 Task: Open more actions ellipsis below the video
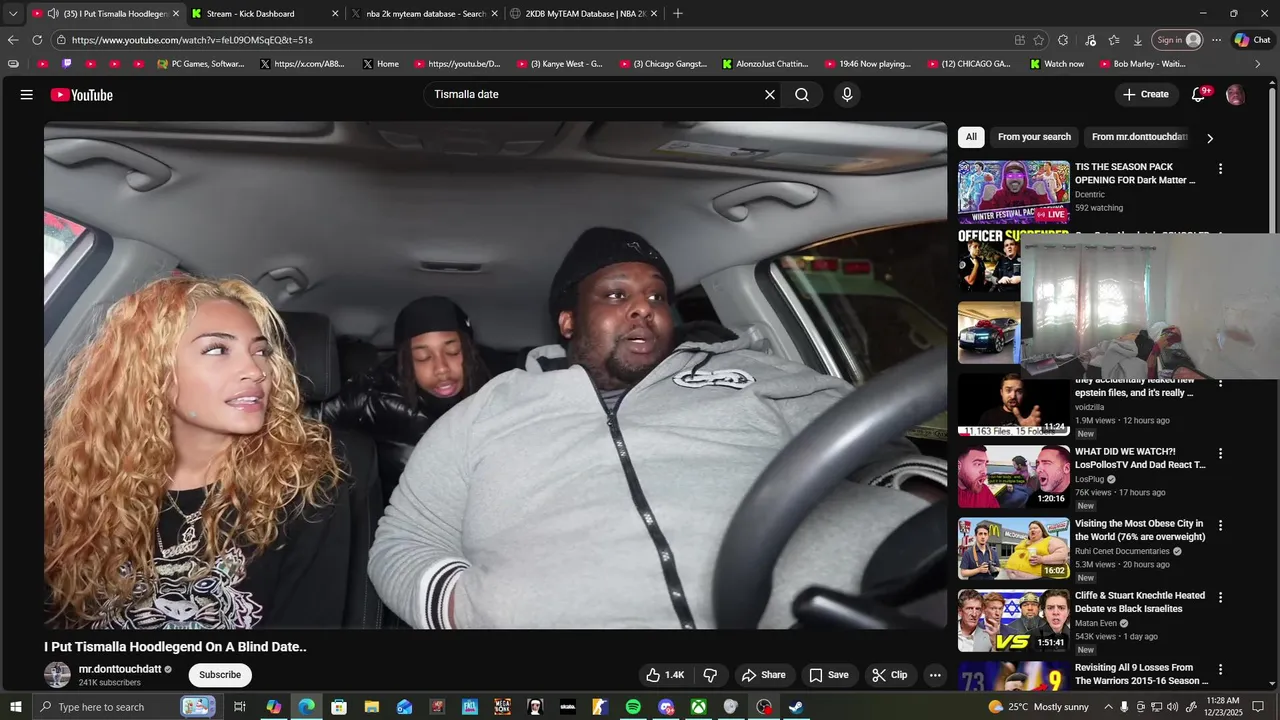point(935,675)
